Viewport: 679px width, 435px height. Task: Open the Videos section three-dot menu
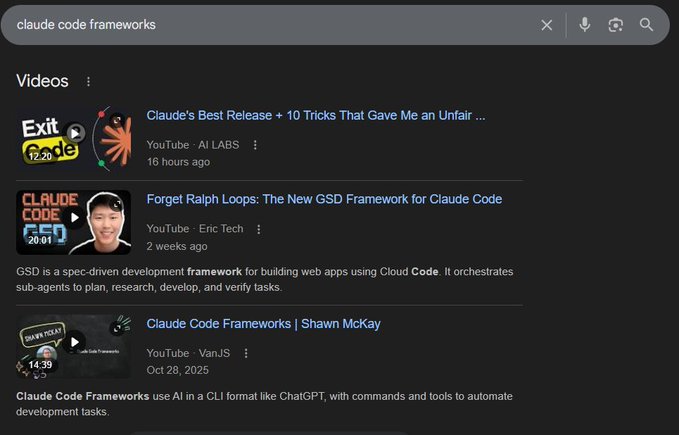tap(88, 82)
